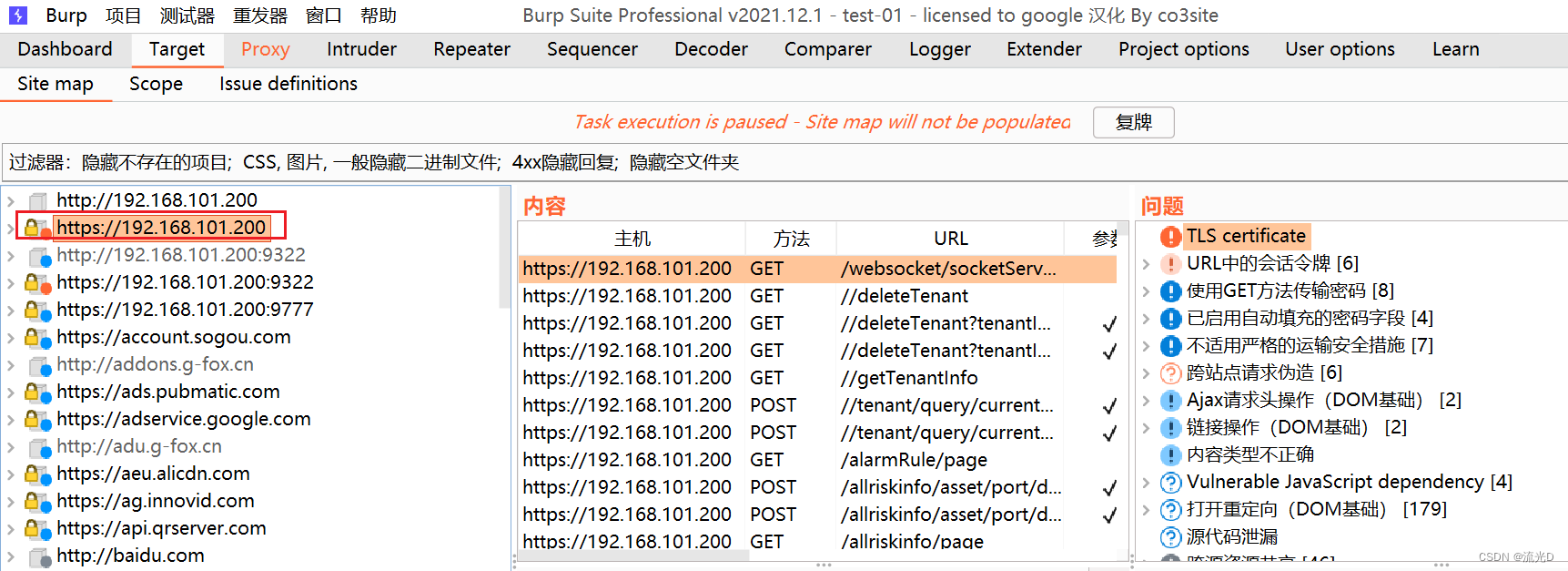Click the folder icon of http://adu.g-fox.cn
Screen dimensions: 1568x571
point(39,447)
